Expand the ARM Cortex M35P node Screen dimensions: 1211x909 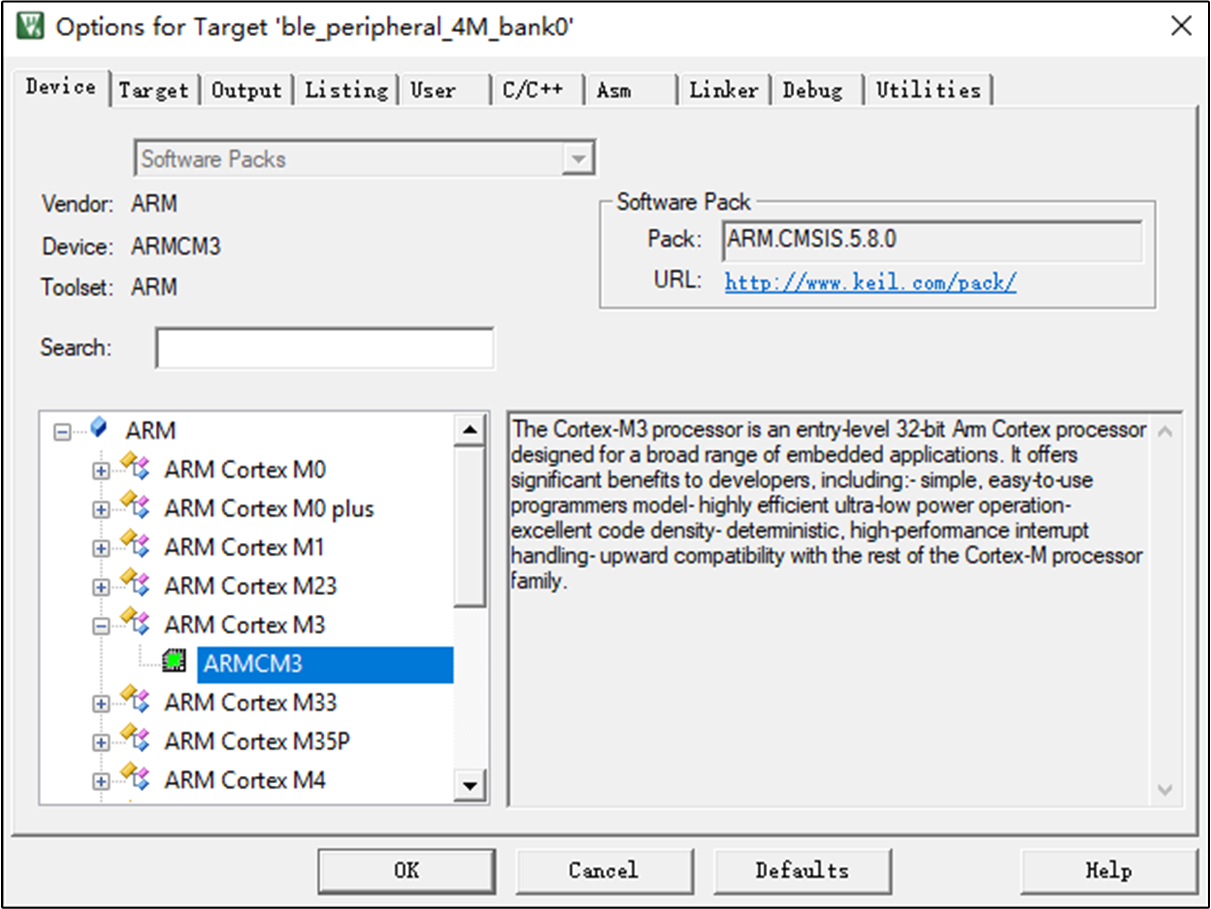tap(101, 743)
